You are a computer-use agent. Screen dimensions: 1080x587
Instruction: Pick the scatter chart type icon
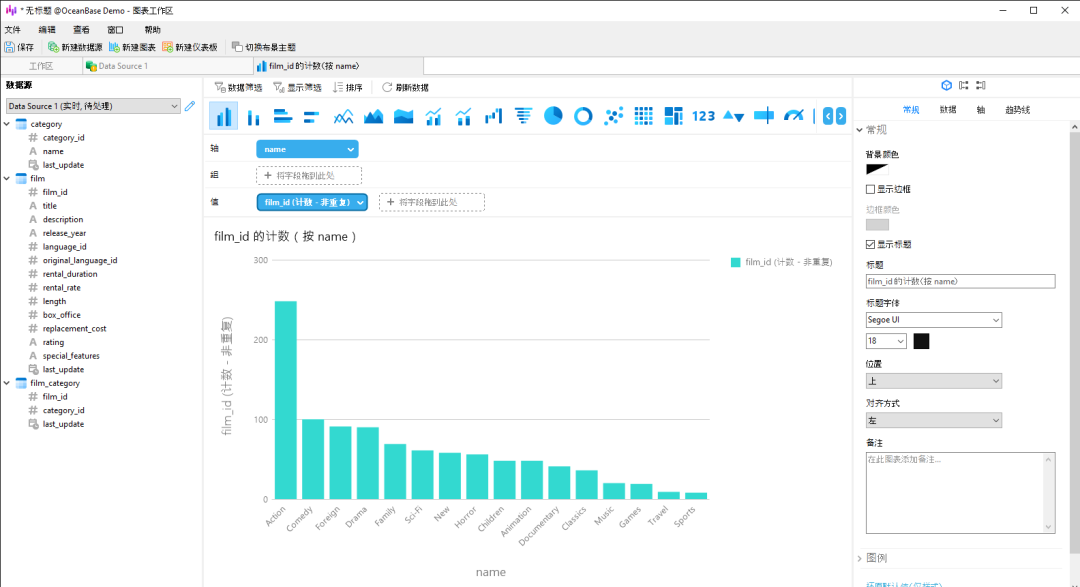614,116
